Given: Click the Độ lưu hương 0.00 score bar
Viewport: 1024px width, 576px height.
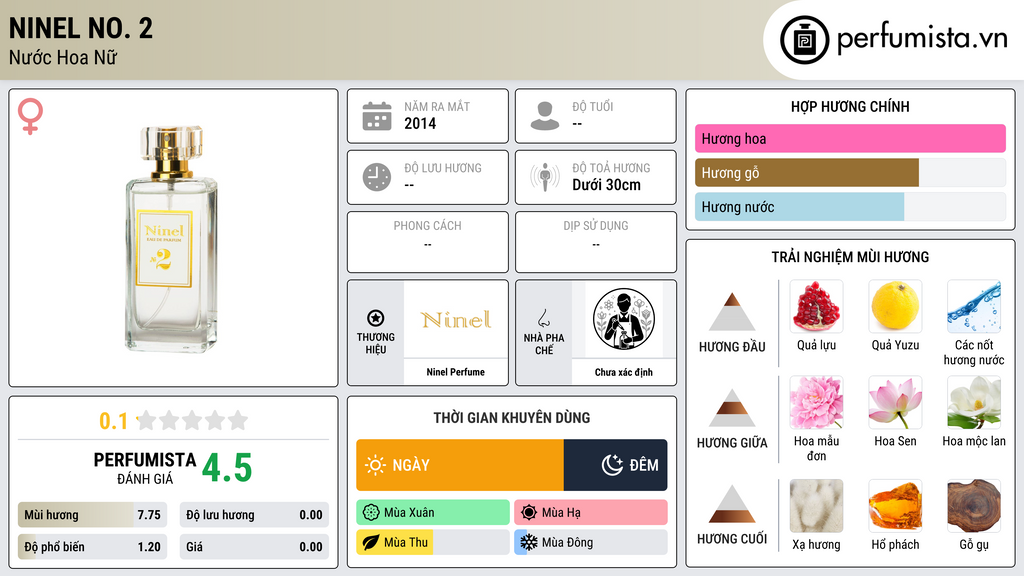Looking at the screenshot, I should (x=254, y=515).
